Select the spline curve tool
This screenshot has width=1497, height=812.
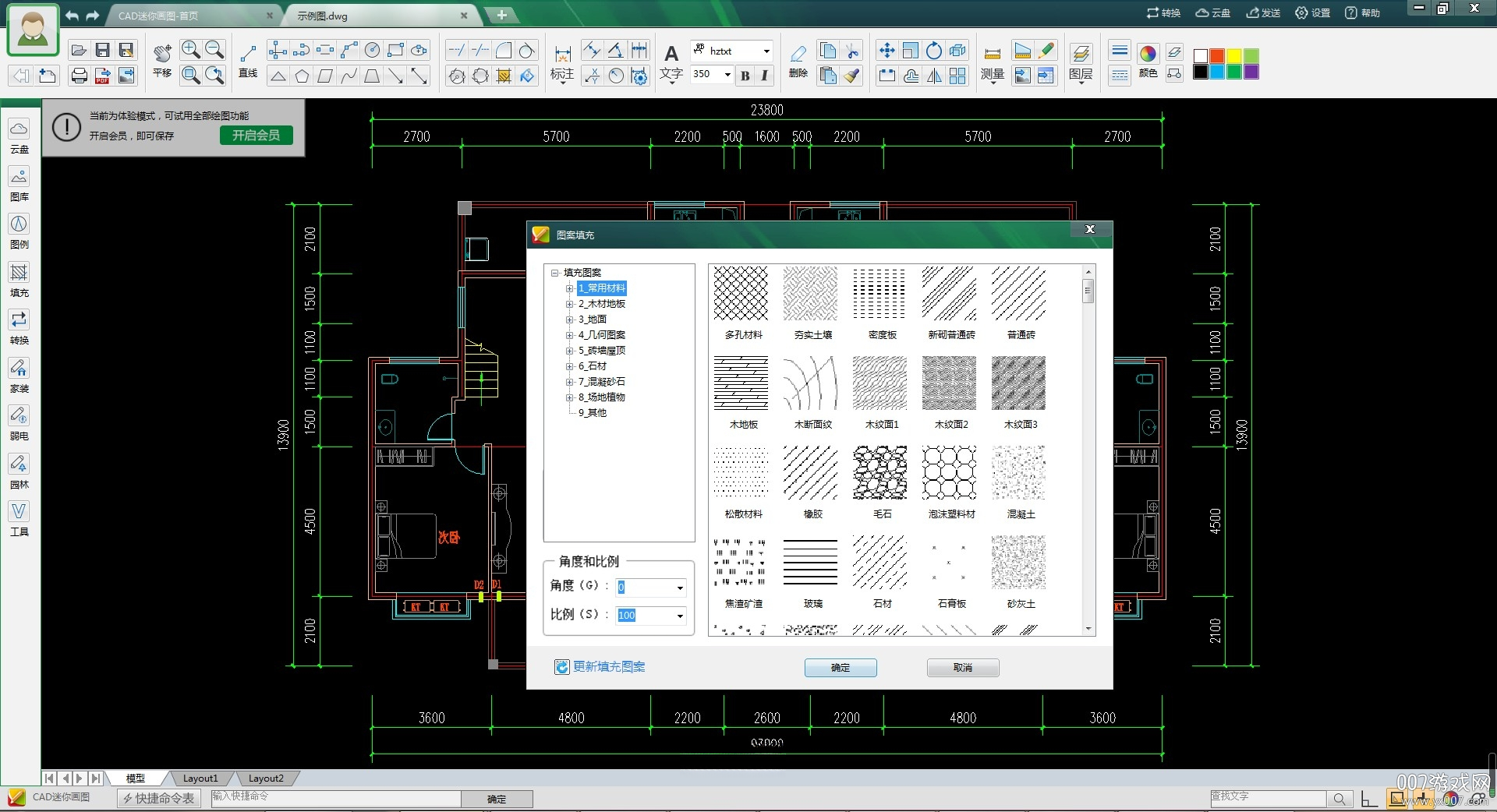(349, 76)
